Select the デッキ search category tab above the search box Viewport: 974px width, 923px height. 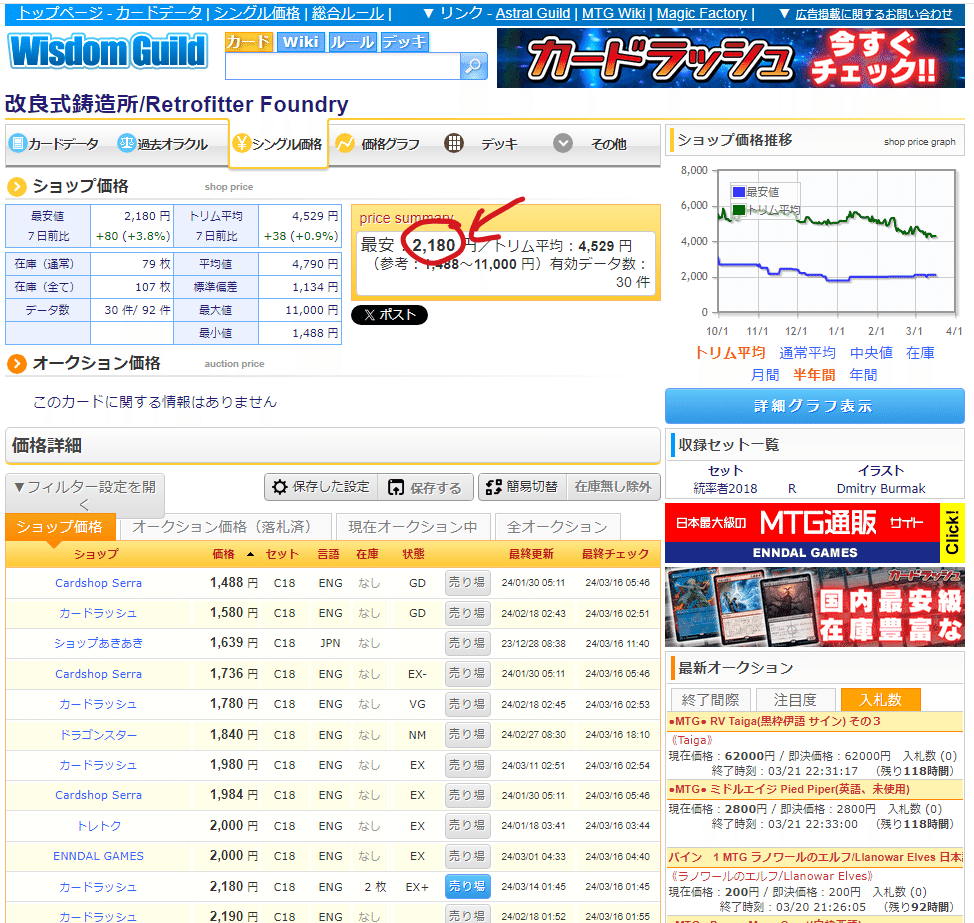(x=404, y=42)
